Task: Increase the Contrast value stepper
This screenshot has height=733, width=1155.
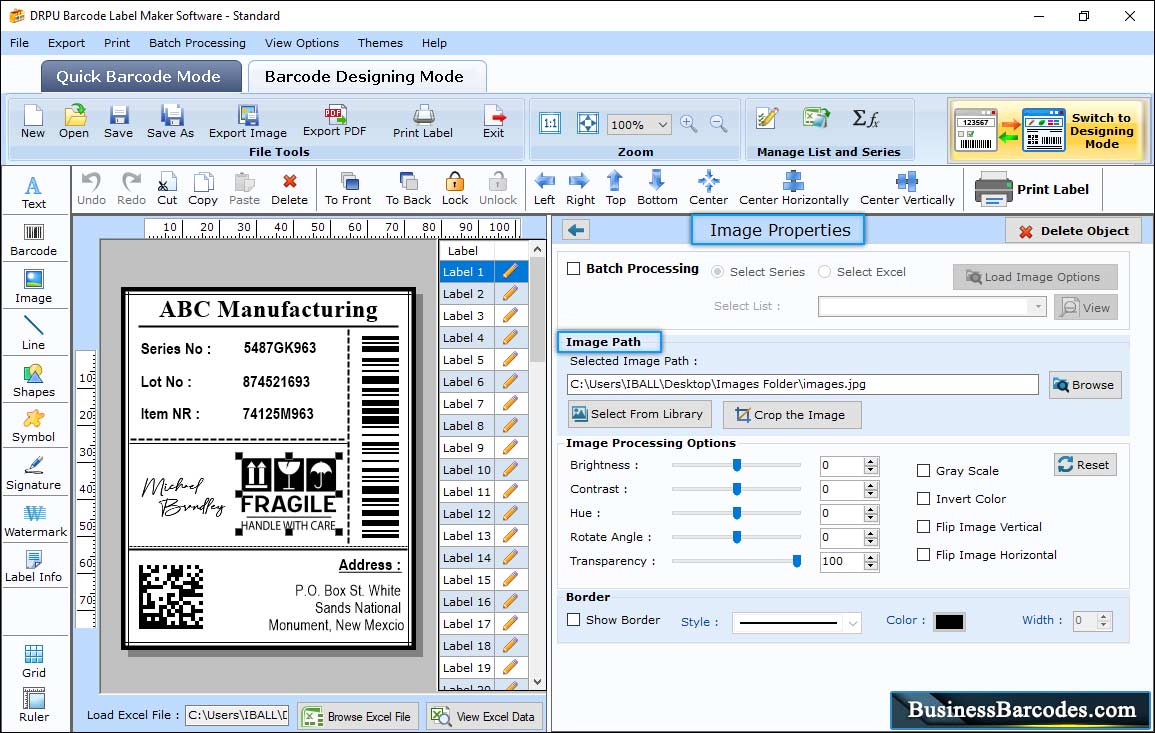Action: tap(871, 485)
